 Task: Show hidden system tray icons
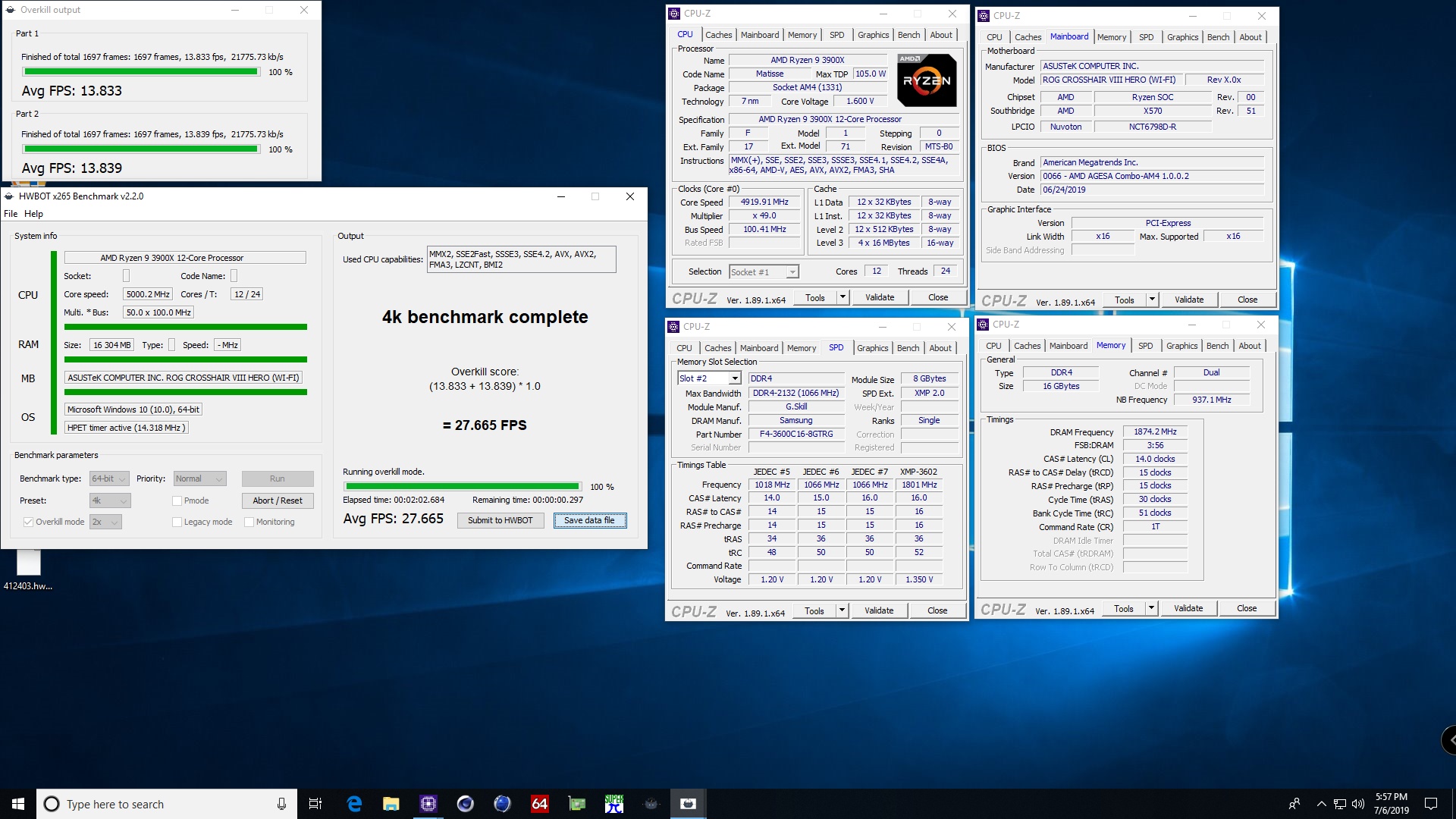click(1321, 804)
